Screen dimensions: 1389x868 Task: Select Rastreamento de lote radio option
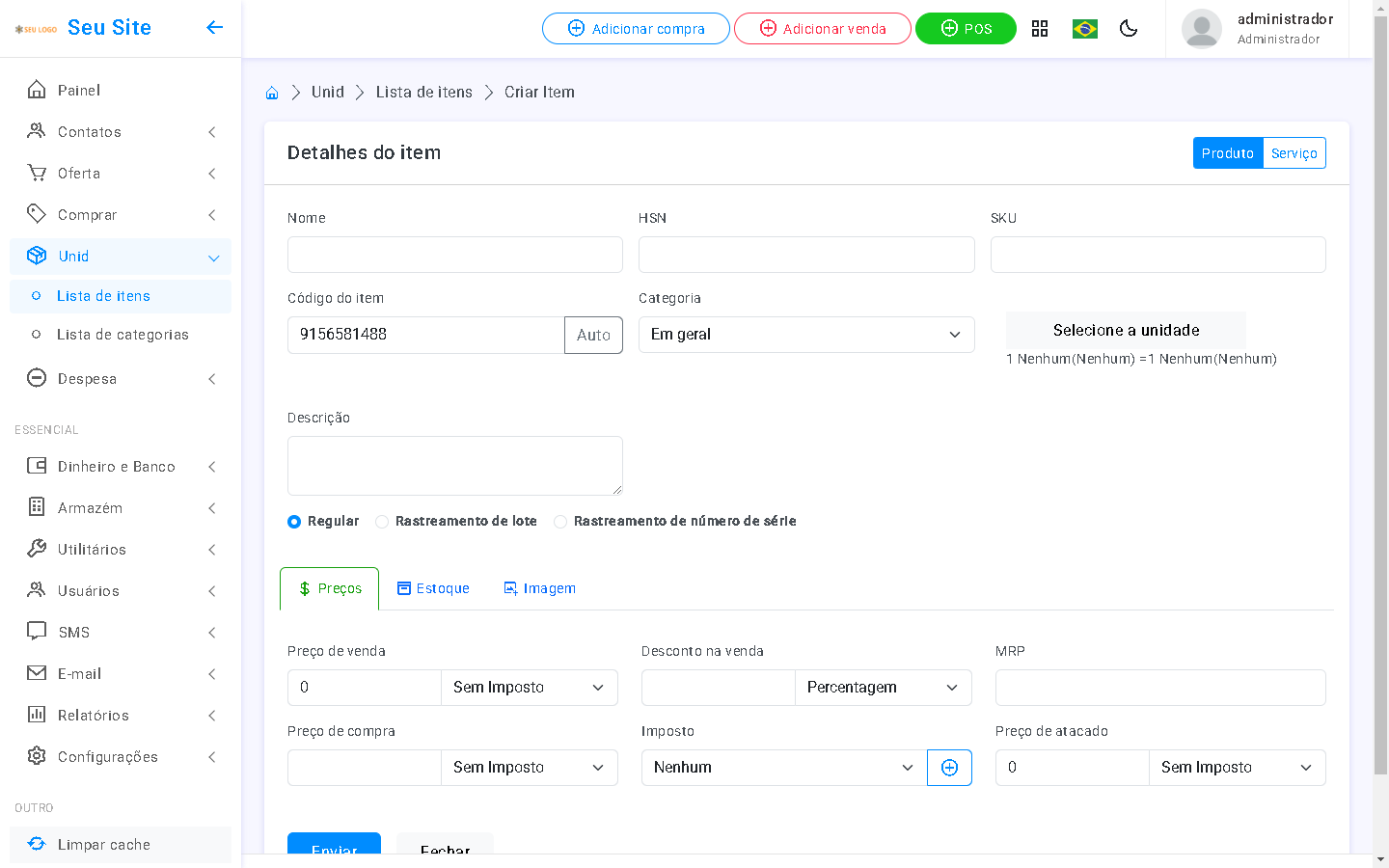[382, 522]
